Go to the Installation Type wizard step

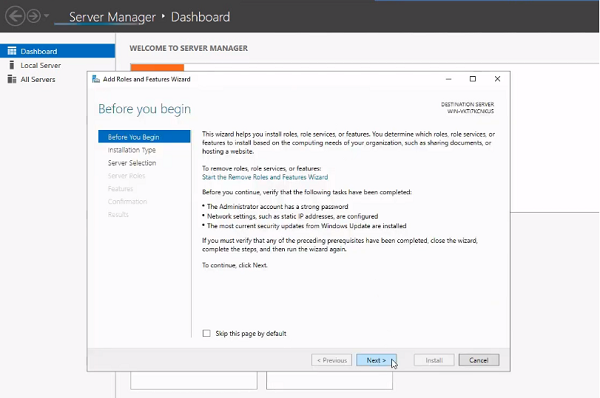point(132,150)
